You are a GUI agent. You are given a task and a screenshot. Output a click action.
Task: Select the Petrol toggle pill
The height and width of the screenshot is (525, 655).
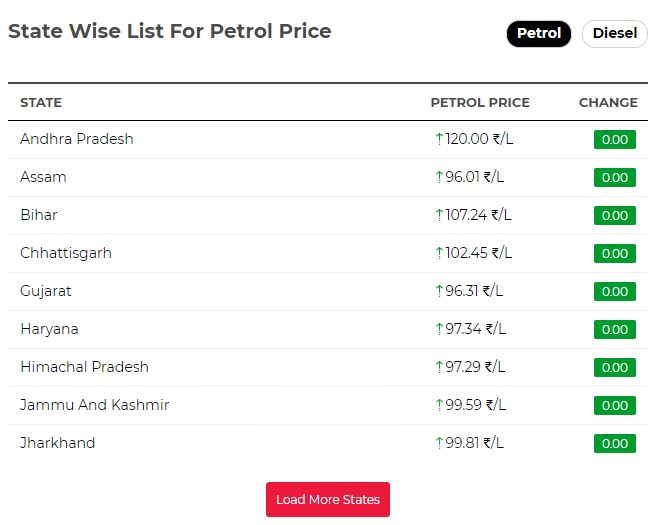coord(539,34)
